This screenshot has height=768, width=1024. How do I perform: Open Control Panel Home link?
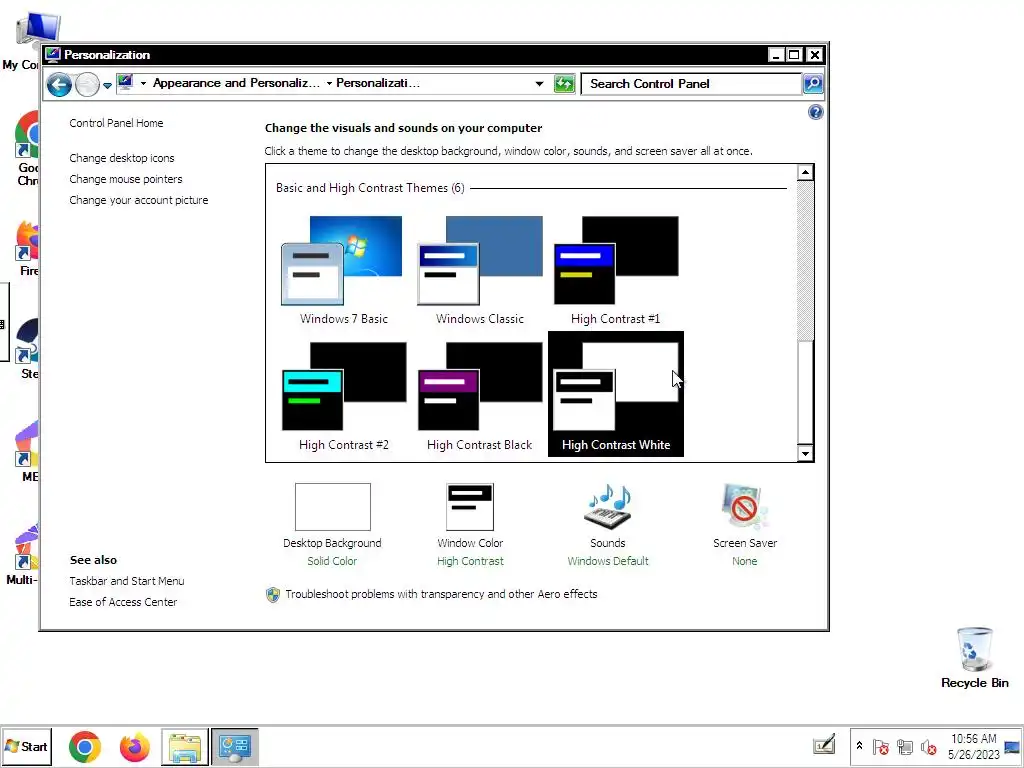coord(116,123)
